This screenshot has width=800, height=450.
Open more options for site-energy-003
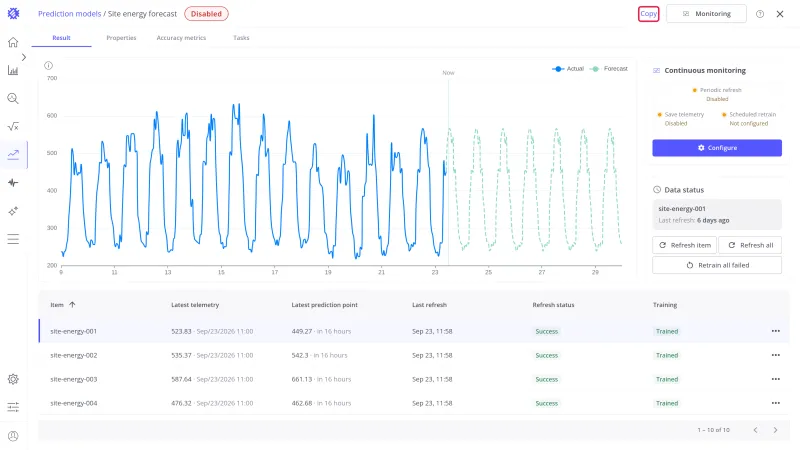pyautogui.click(x=776, y=379)
